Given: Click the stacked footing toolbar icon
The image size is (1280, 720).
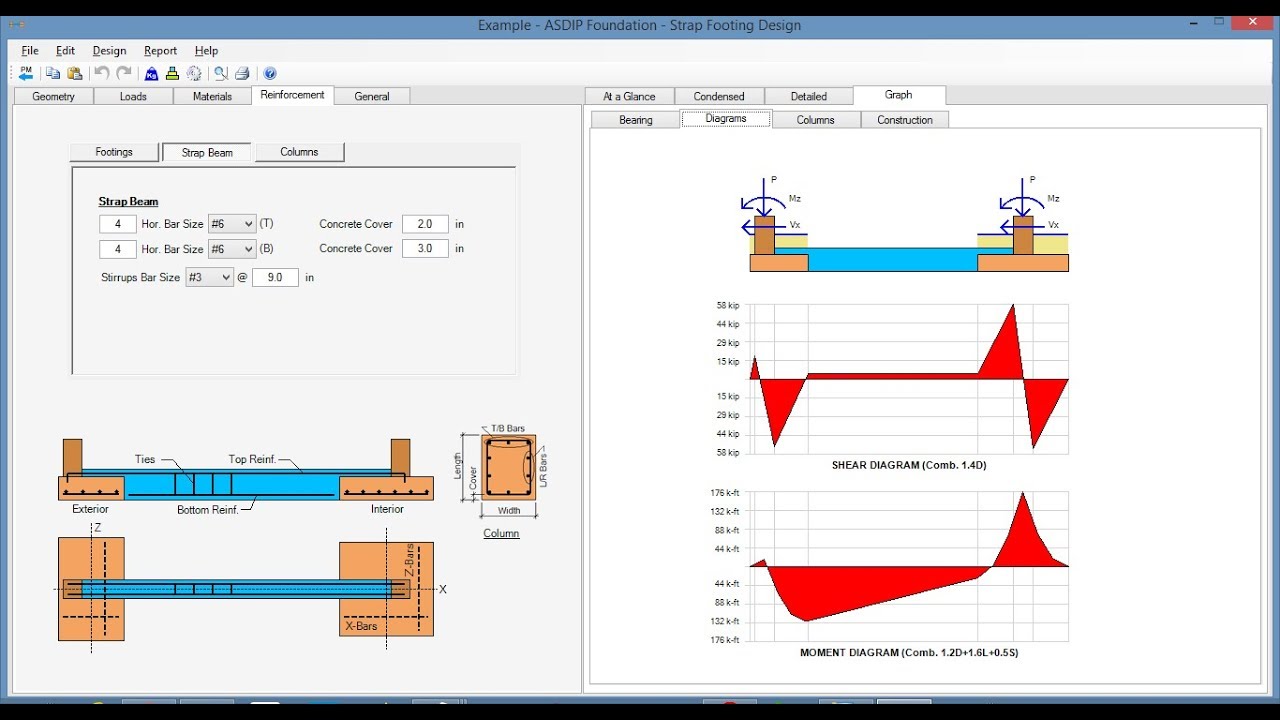Looking at the screenshot, I should (172, 73).
